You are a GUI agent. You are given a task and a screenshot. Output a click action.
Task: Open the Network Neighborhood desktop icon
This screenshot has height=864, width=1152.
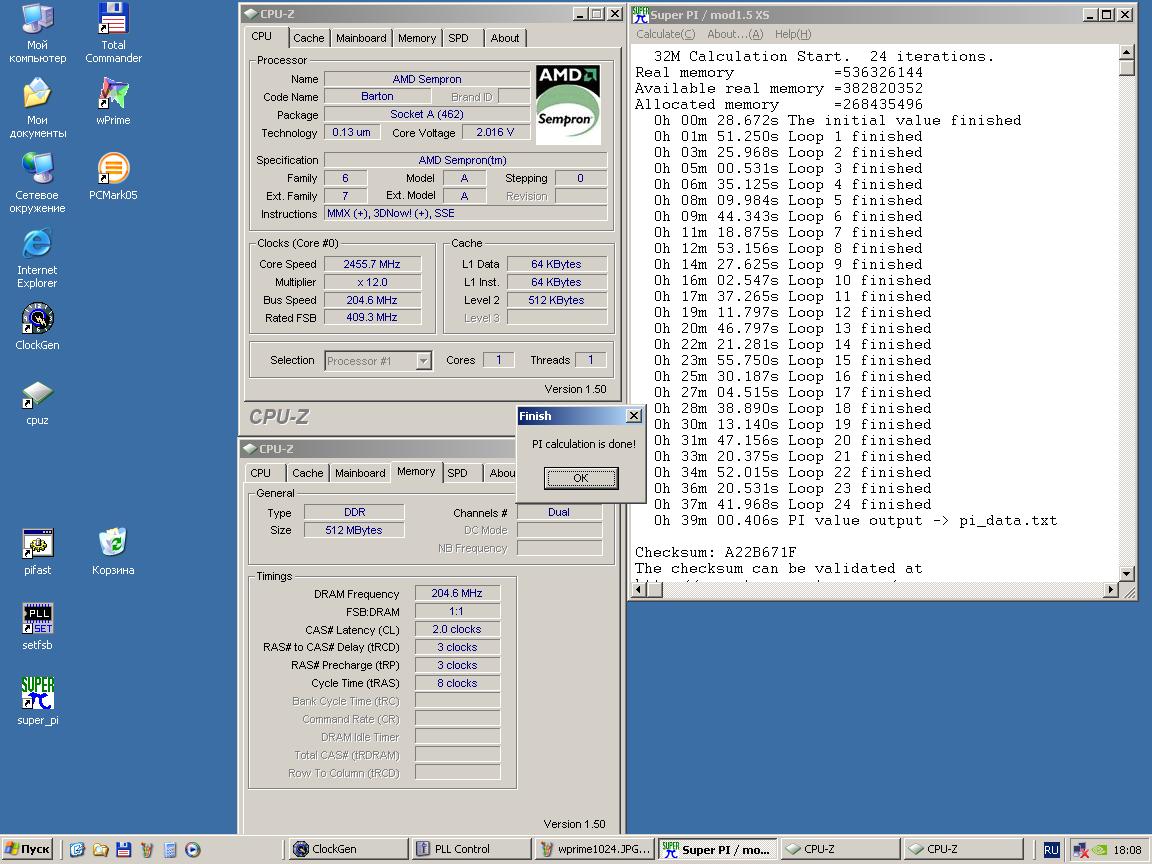click(37, 183)
